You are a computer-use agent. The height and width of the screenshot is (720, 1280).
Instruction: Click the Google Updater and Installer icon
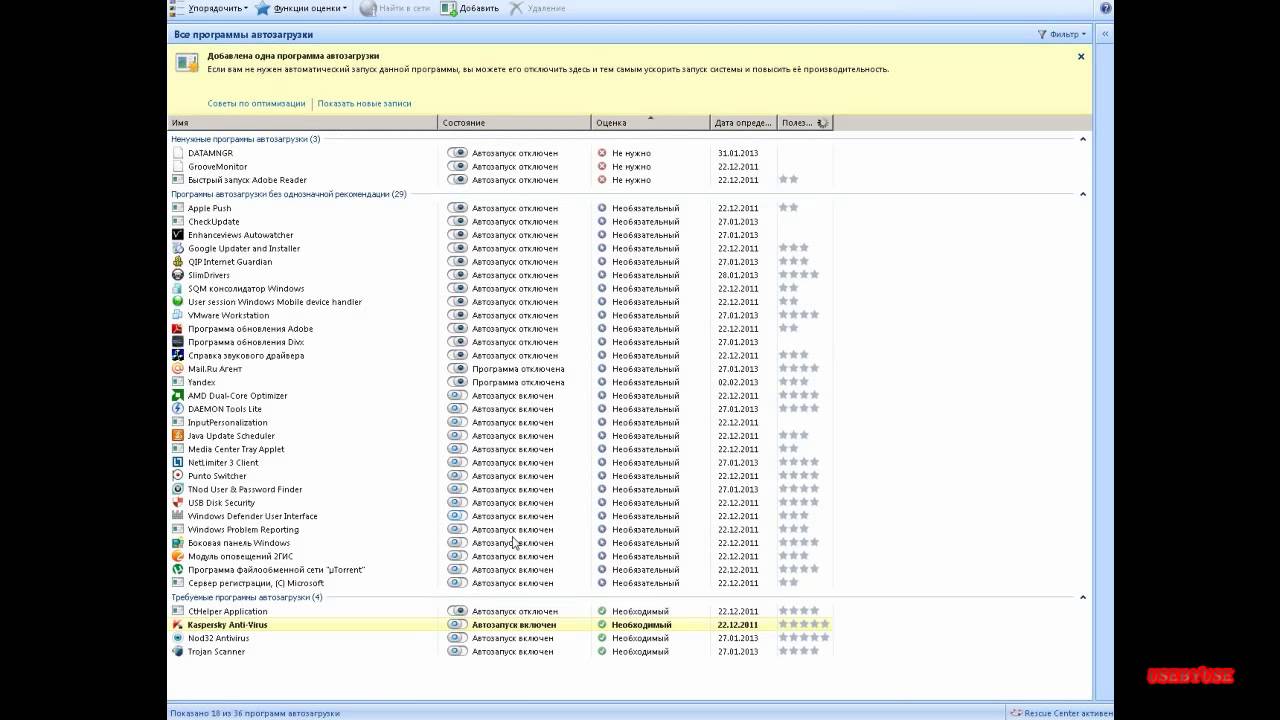178,248
